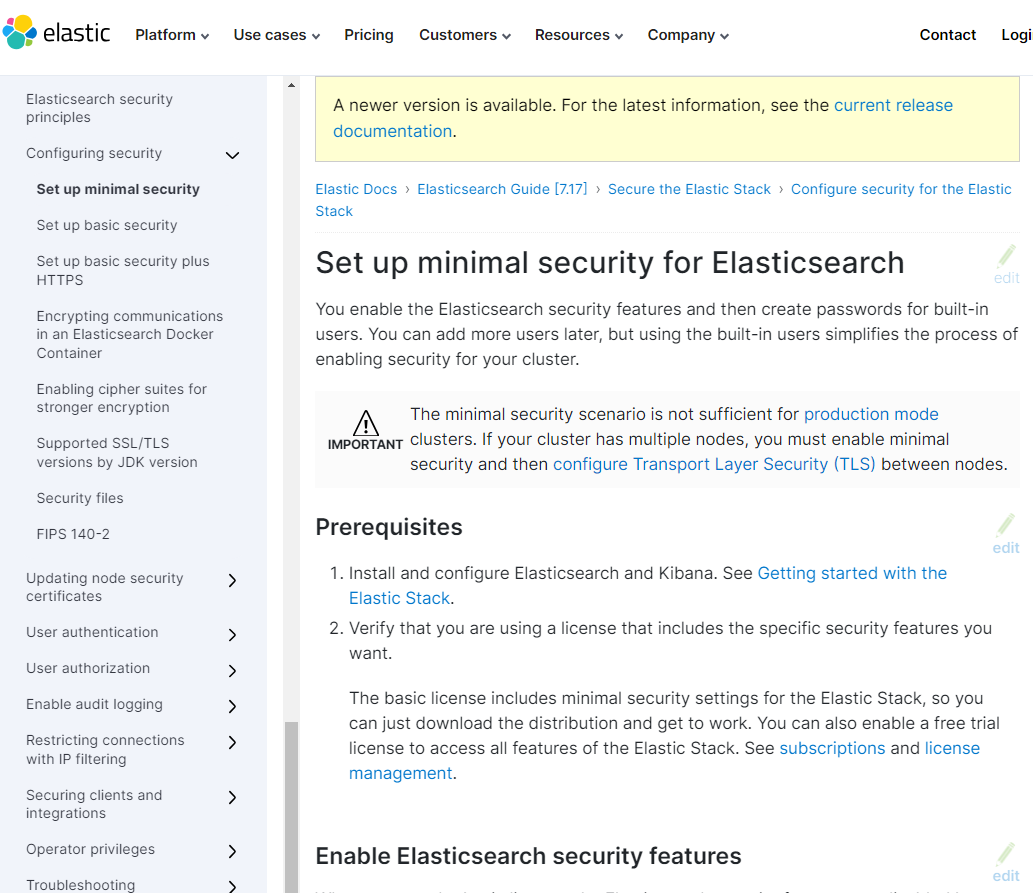
Task: Click Secure the Elastic Stack breadcrumb
Action: coord(689,189)
